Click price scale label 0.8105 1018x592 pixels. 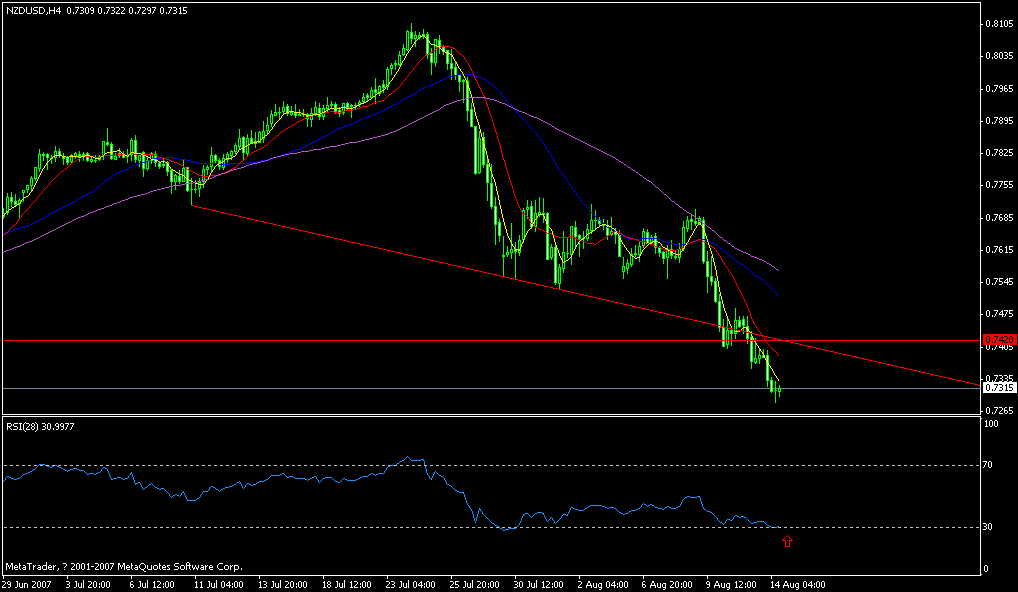[x=1000, y=24]
